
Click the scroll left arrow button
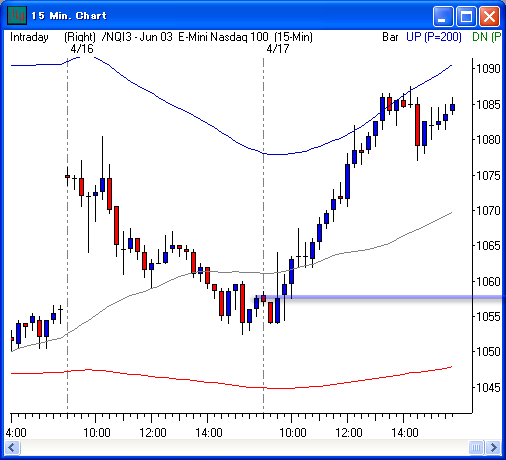(13, 447)
